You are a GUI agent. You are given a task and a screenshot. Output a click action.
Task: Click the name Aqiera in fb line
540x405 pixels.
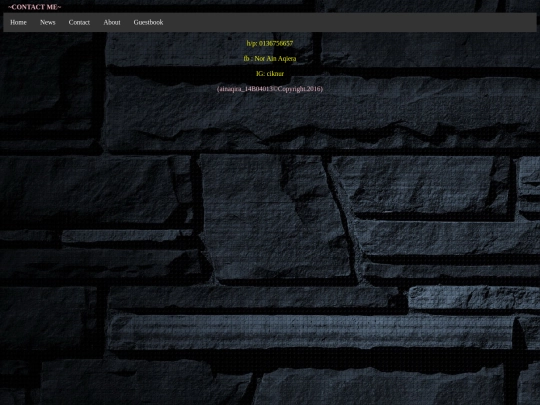[287, 59]
